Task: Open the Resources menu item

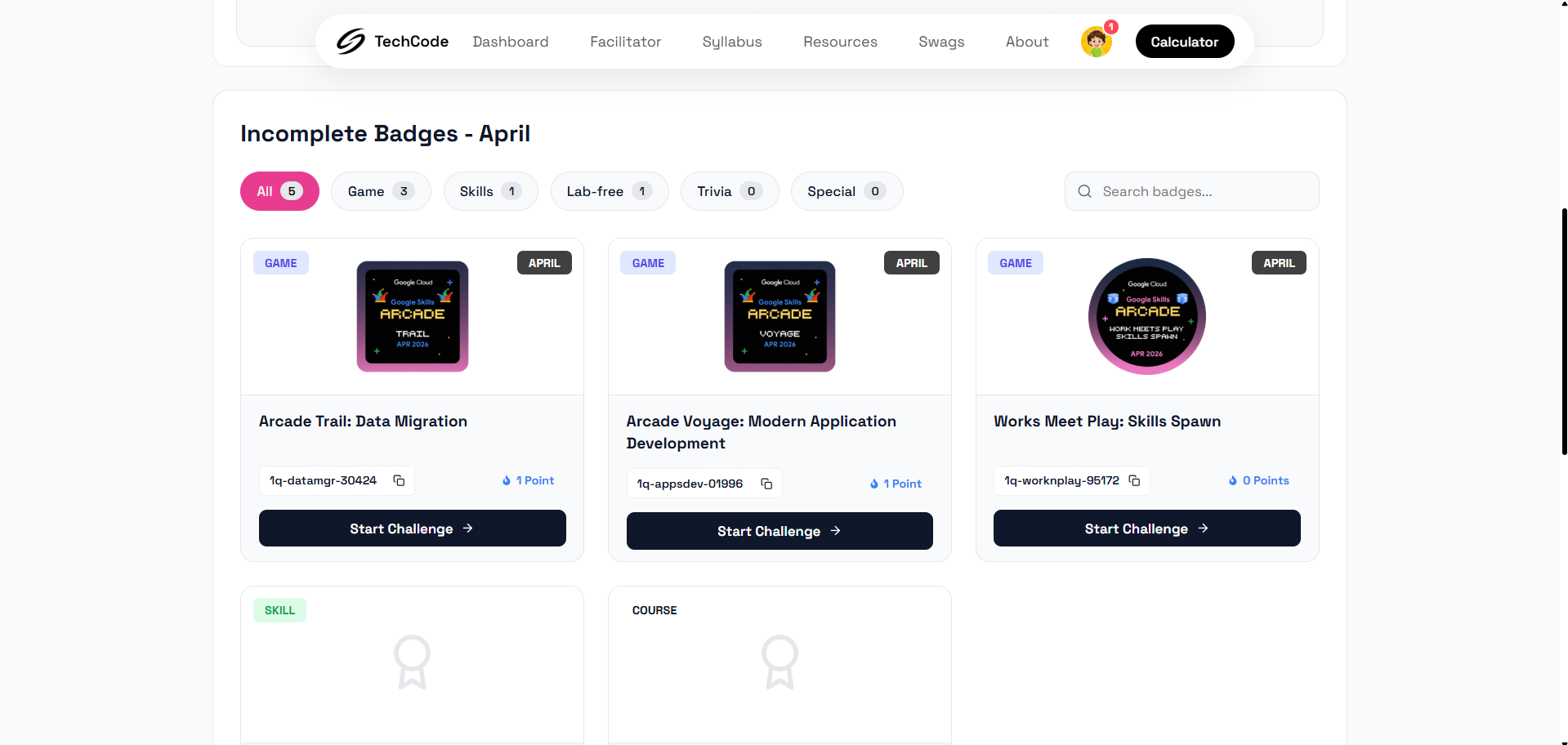Action: (840, 41)
